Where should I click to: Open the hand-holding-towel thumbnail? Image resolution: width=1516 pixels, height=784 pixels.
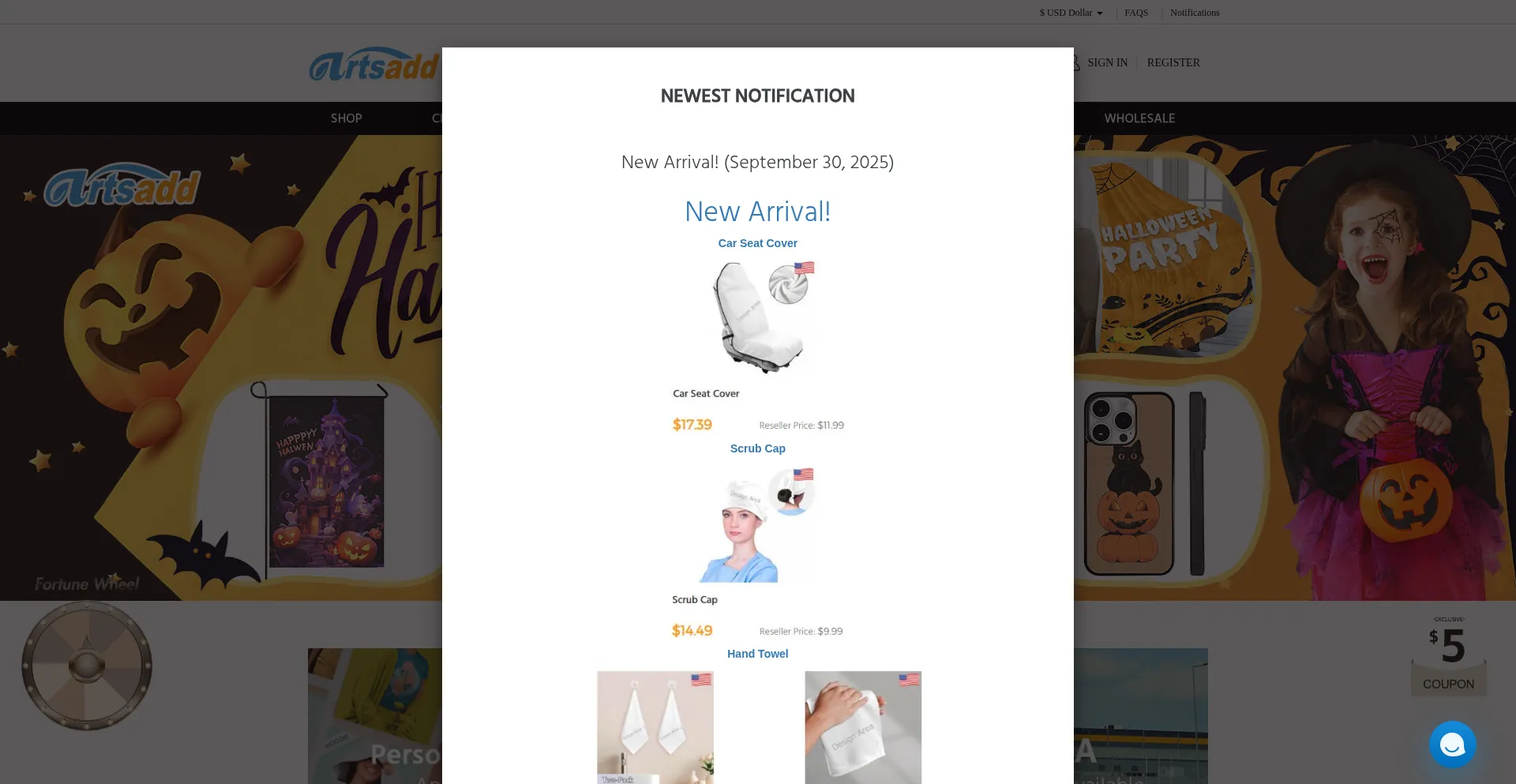[863, 727]
